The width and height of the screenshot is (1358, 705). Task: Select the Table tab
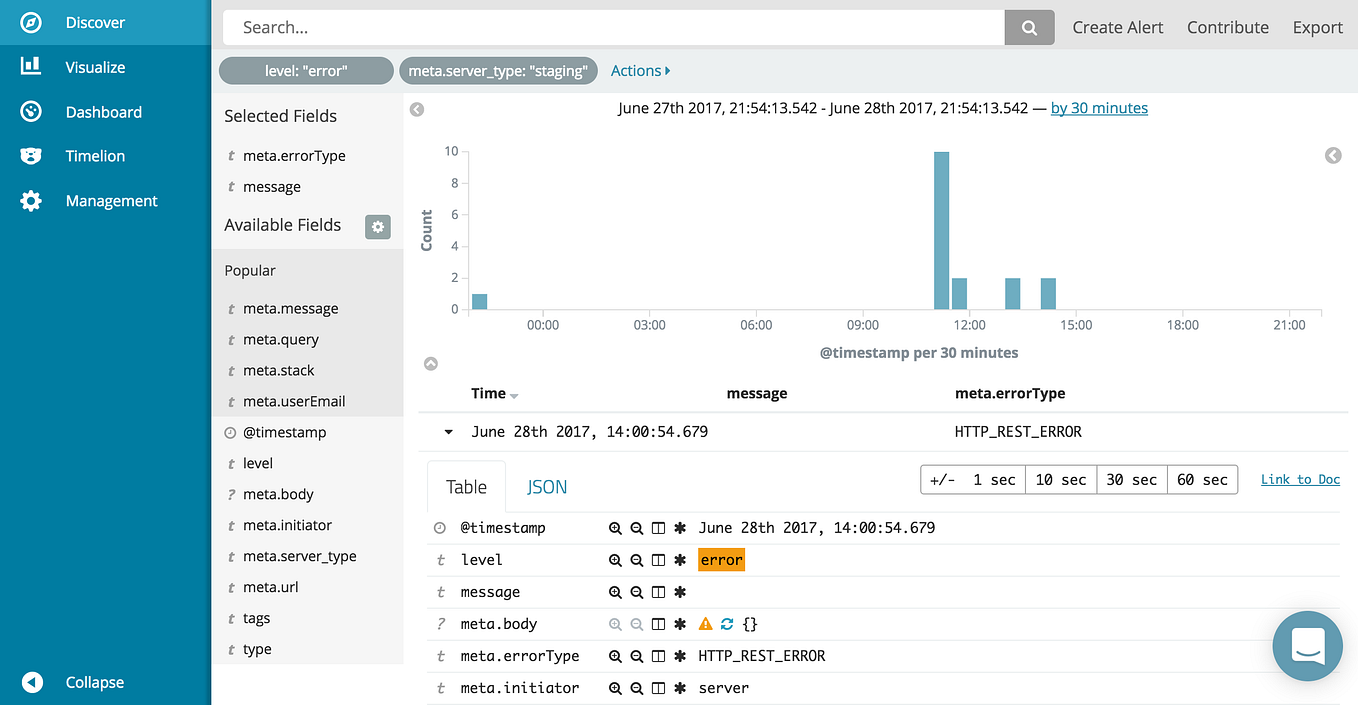(x=466, y=486)
